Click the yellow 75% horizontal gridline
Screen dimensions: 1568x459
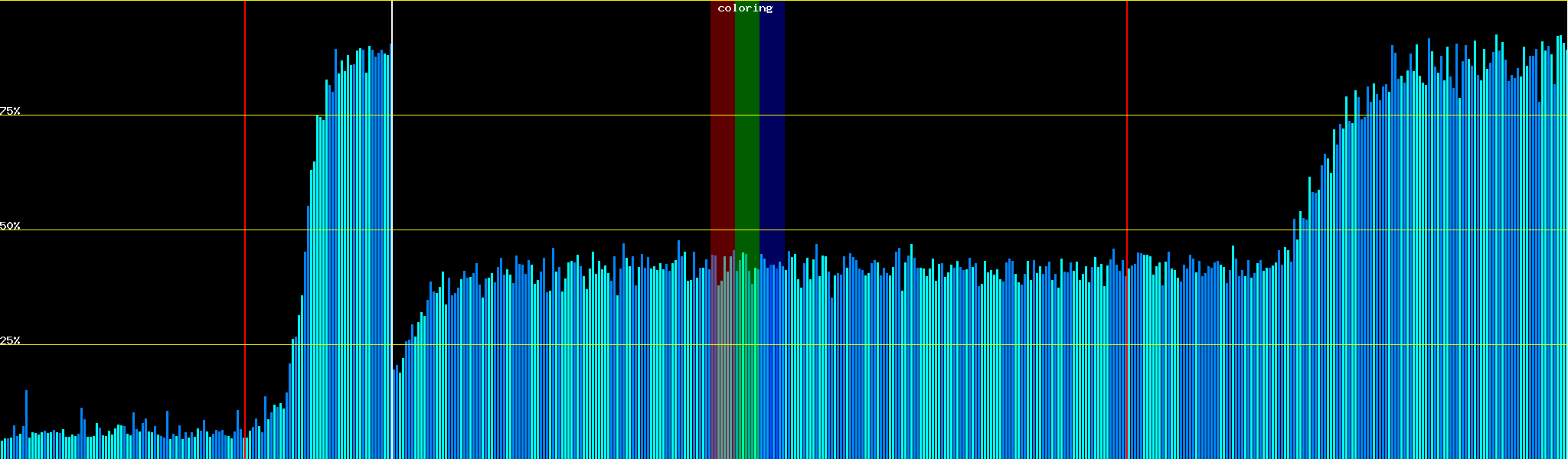tap(919, 116)
